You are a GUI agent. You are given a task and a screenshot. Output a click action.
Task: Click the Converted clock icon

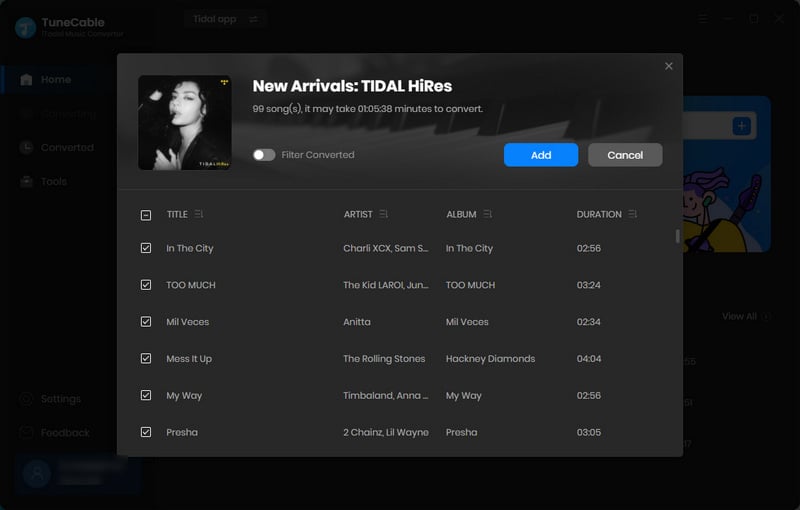coord(26,147)
